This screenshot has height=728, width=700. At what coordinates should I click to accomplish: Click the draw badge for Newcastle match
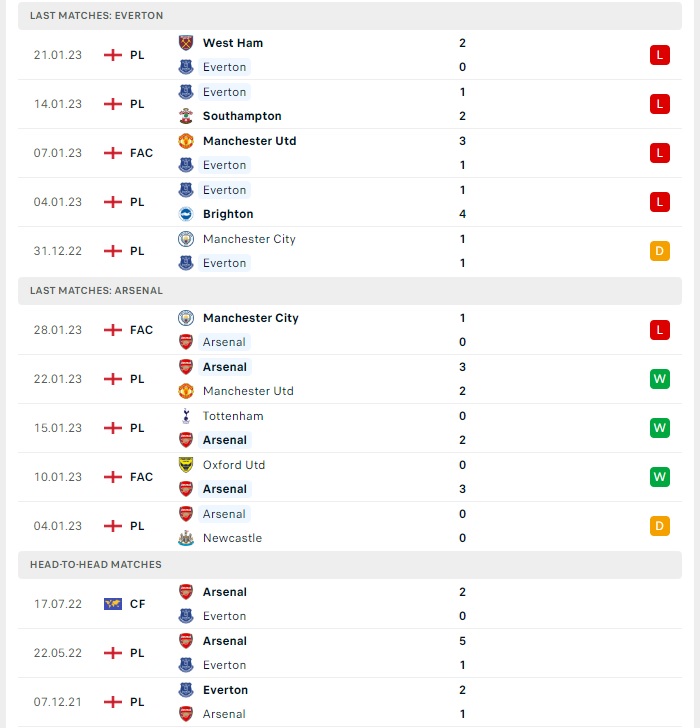pos(660,526)
